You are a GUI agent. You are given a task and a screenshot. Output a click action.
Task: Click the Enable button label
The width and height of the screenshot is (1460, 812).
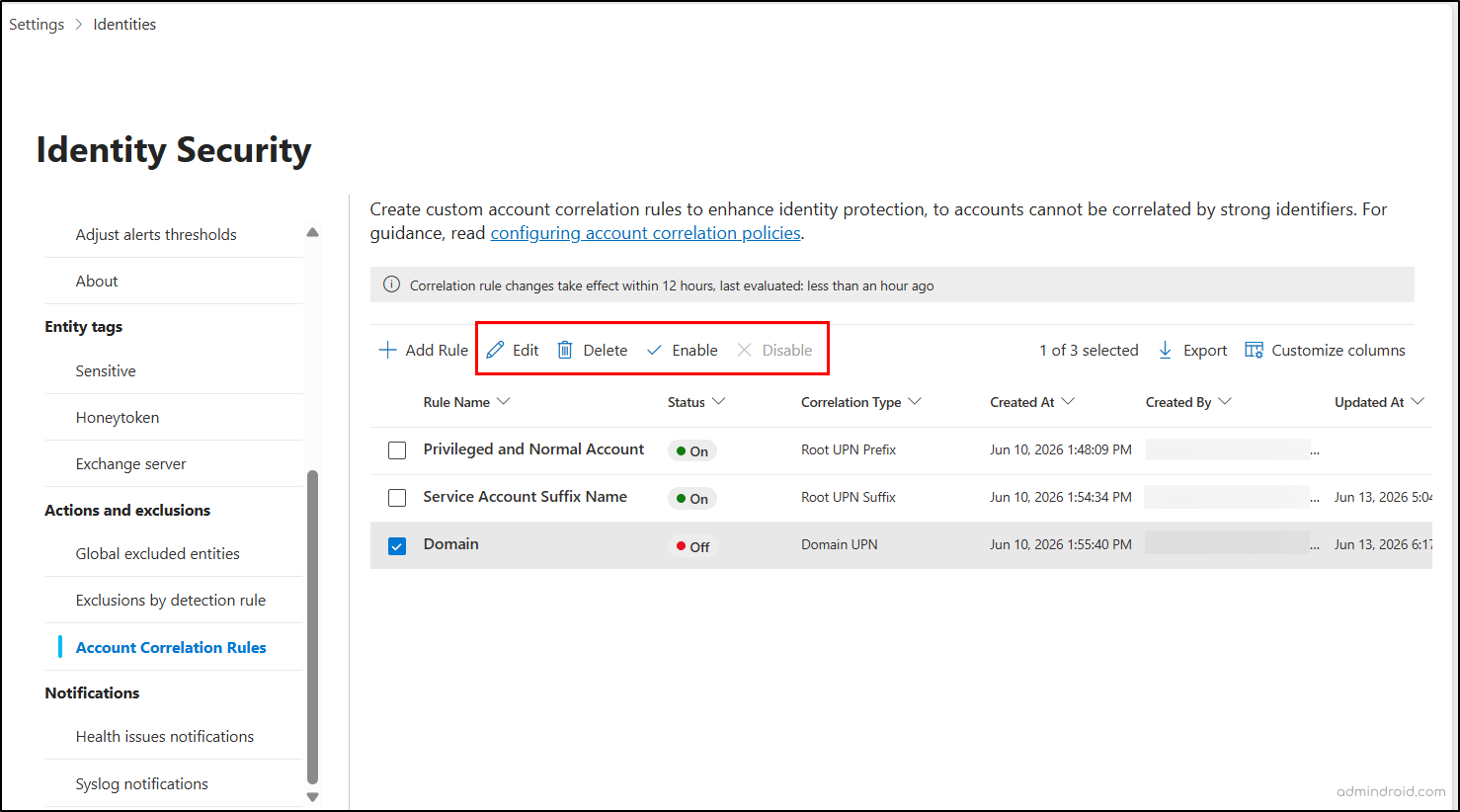[694, 350]
